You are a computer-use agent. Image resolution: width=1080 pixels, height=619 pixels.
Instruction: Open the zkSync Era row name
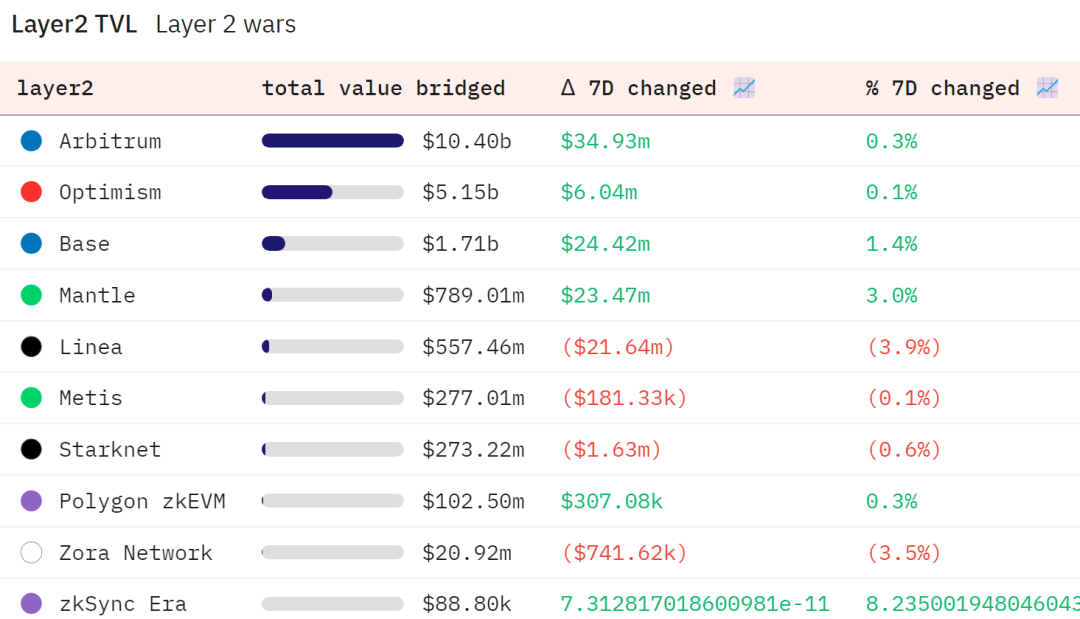123,604
